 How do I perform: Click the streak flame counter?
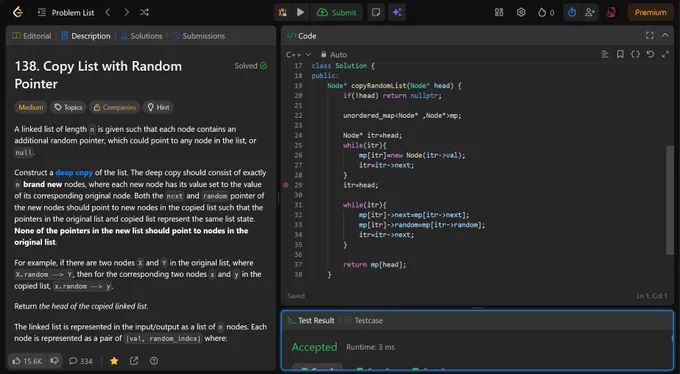click(546, 13)
